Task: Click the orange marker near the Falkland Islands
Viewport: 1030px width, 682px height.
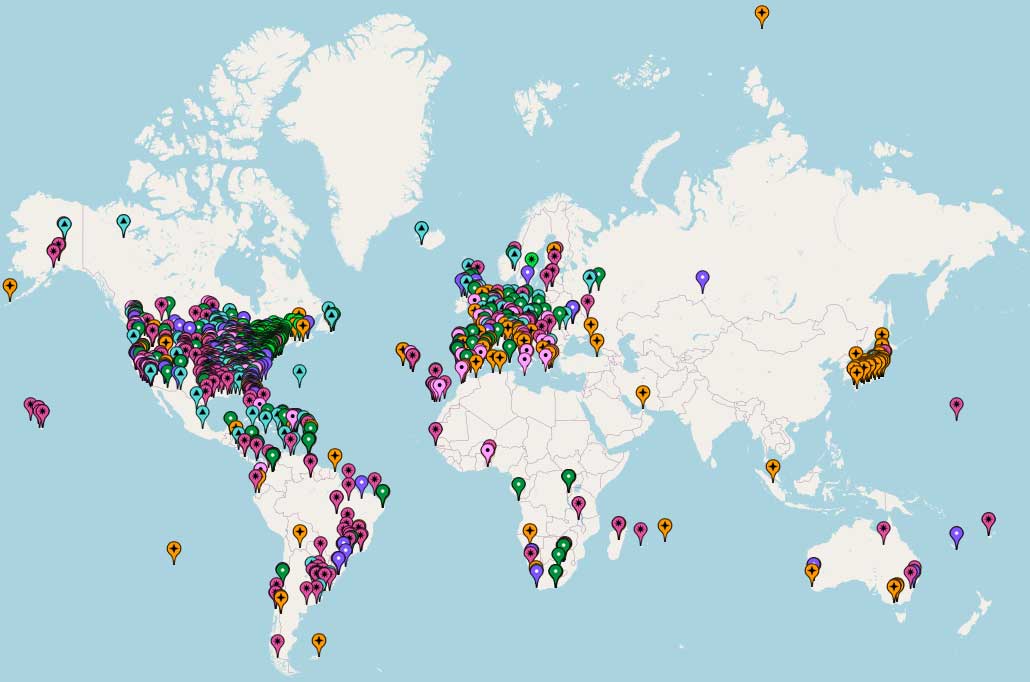Action: [x=318, y=641]
